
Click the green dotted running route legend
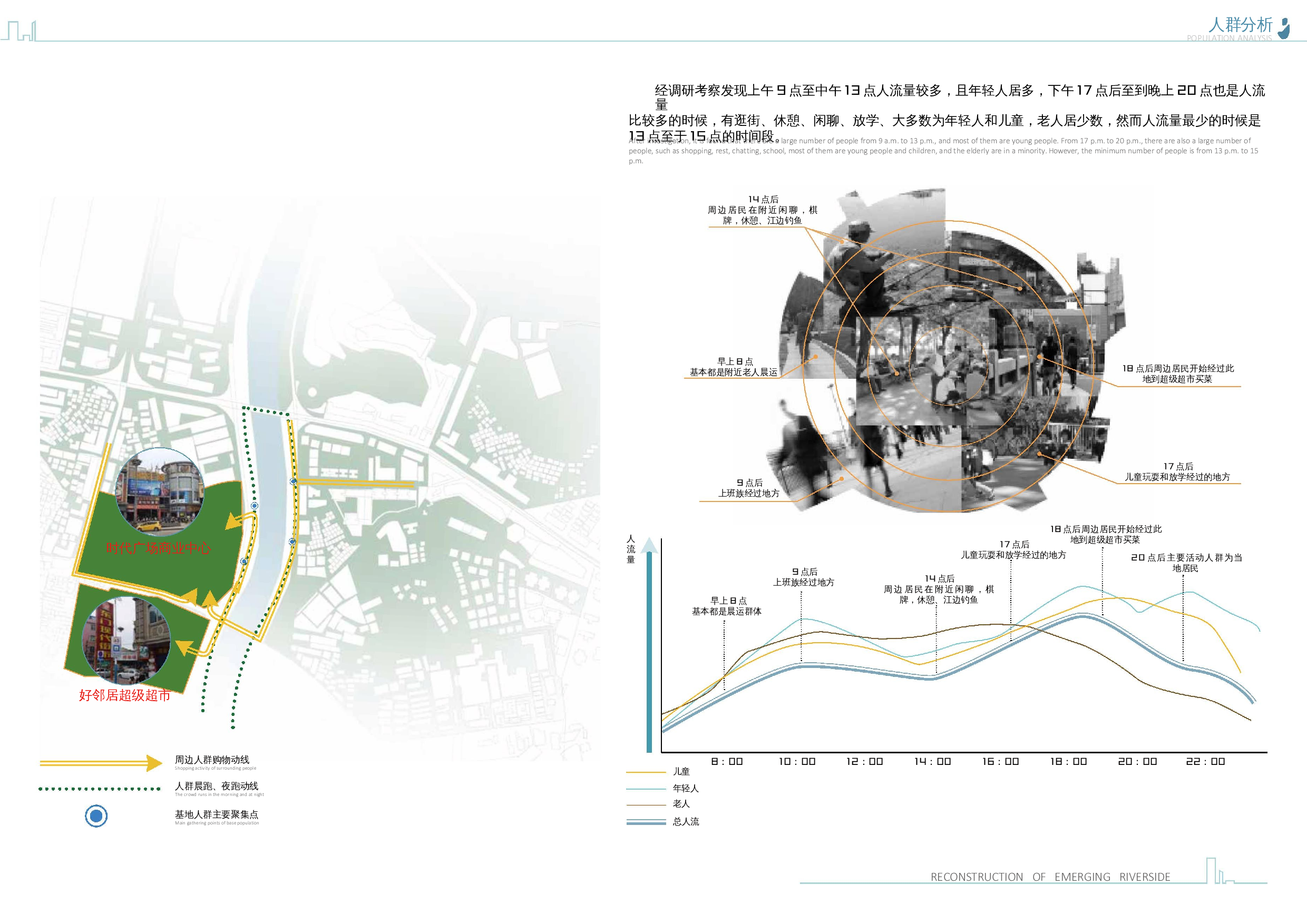(x=100, y=789)
